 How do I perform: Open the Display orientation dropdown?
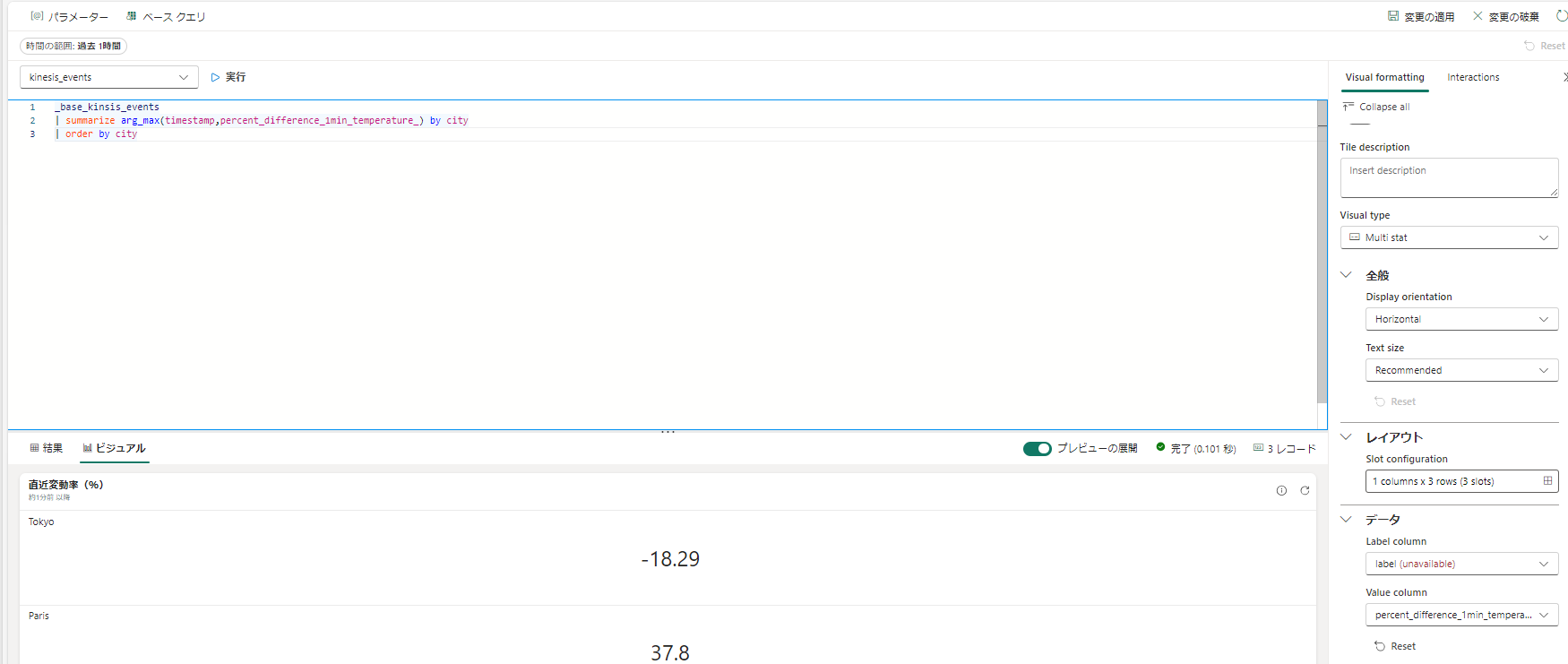click(x=1461, y=319)
